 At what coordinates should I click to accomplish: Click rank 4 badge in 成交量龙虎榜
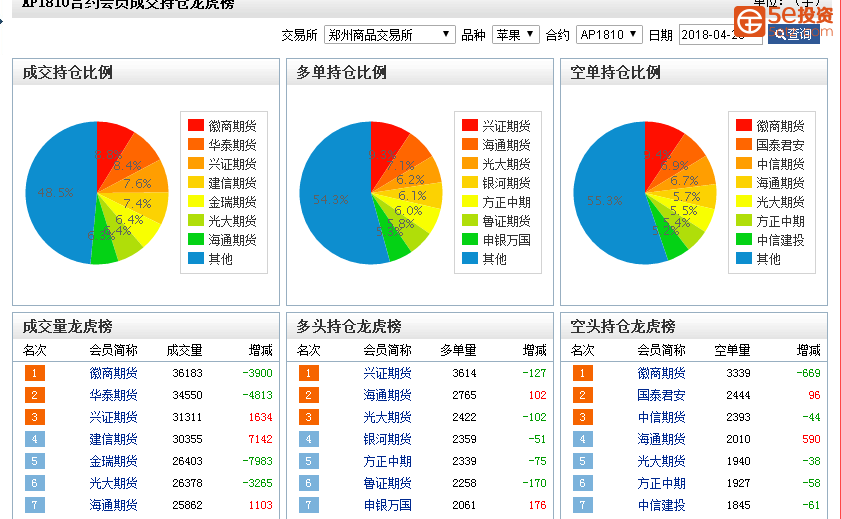click(34, 439)
